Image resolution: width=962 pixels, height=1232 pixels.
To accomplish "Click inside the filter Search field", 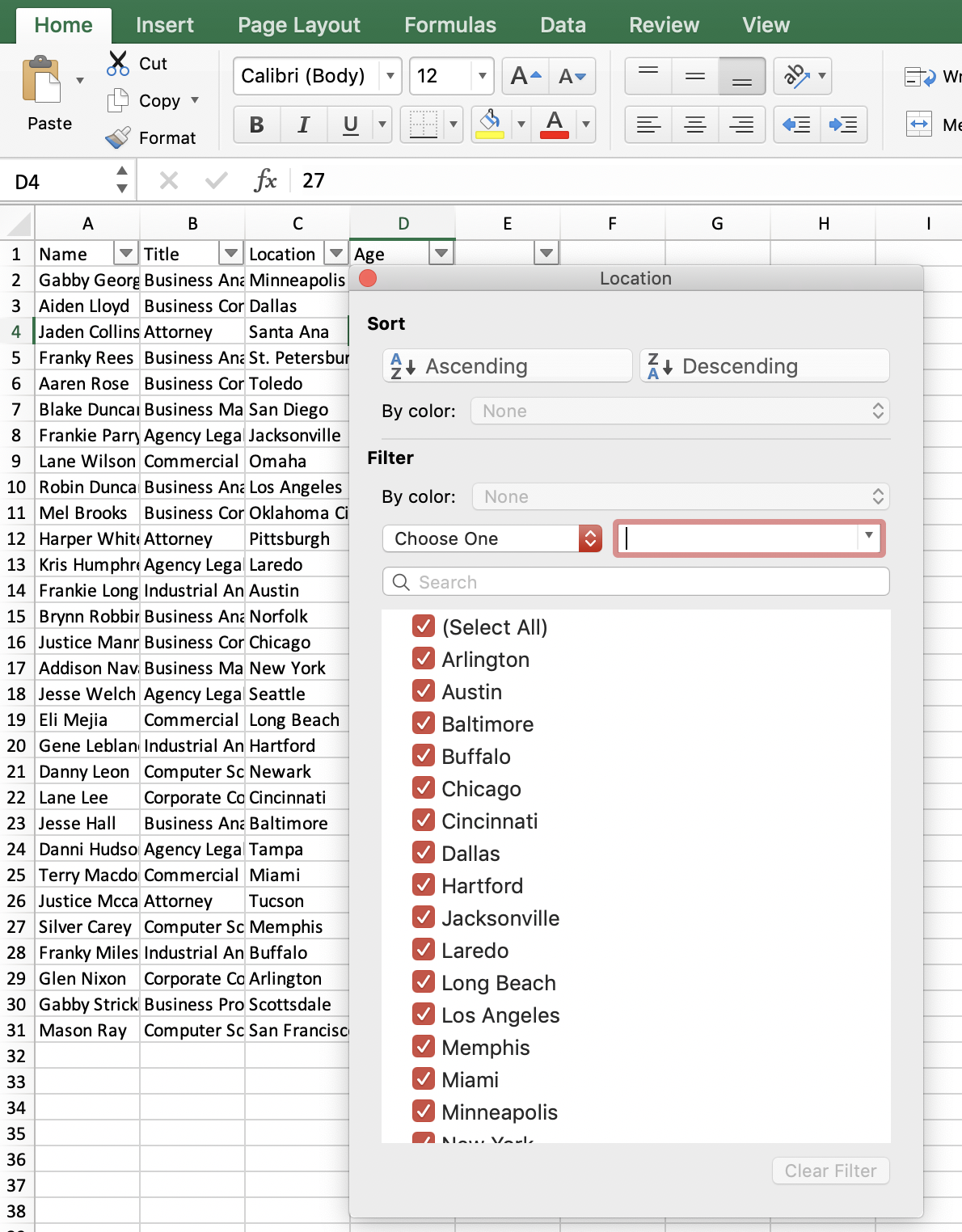I will (x=635, y=581).
